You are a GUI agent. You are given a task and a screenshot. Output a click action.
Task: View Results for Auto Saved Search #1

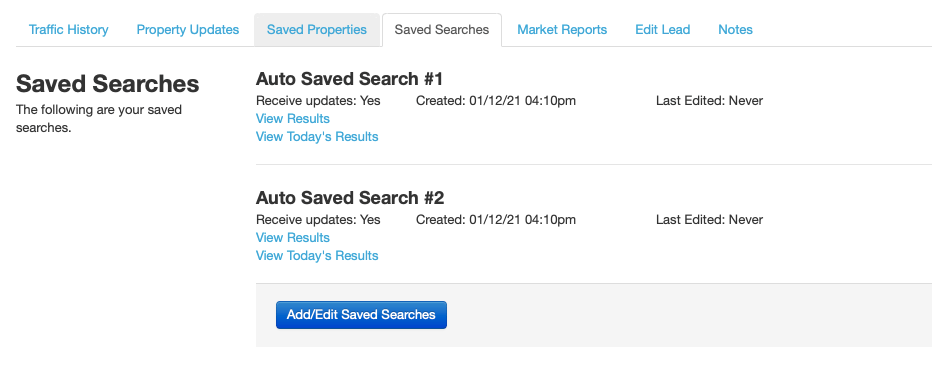tap(292, 119)
